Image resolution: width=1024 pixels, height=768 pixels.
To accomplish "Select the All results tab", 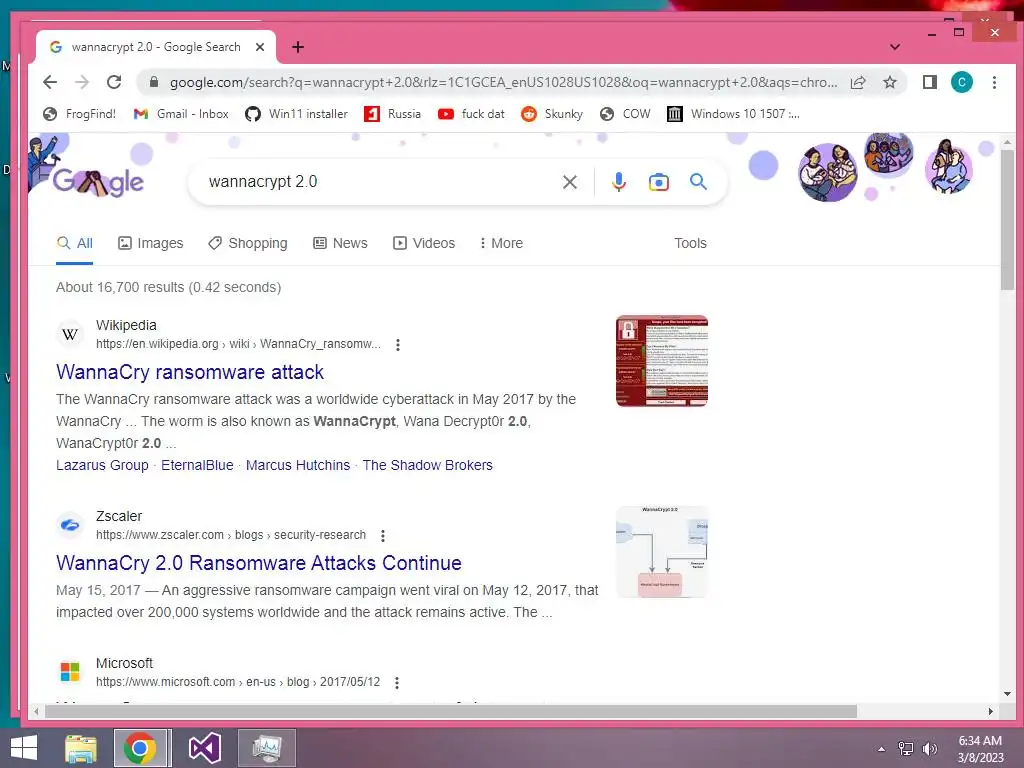I will [74, 244].
